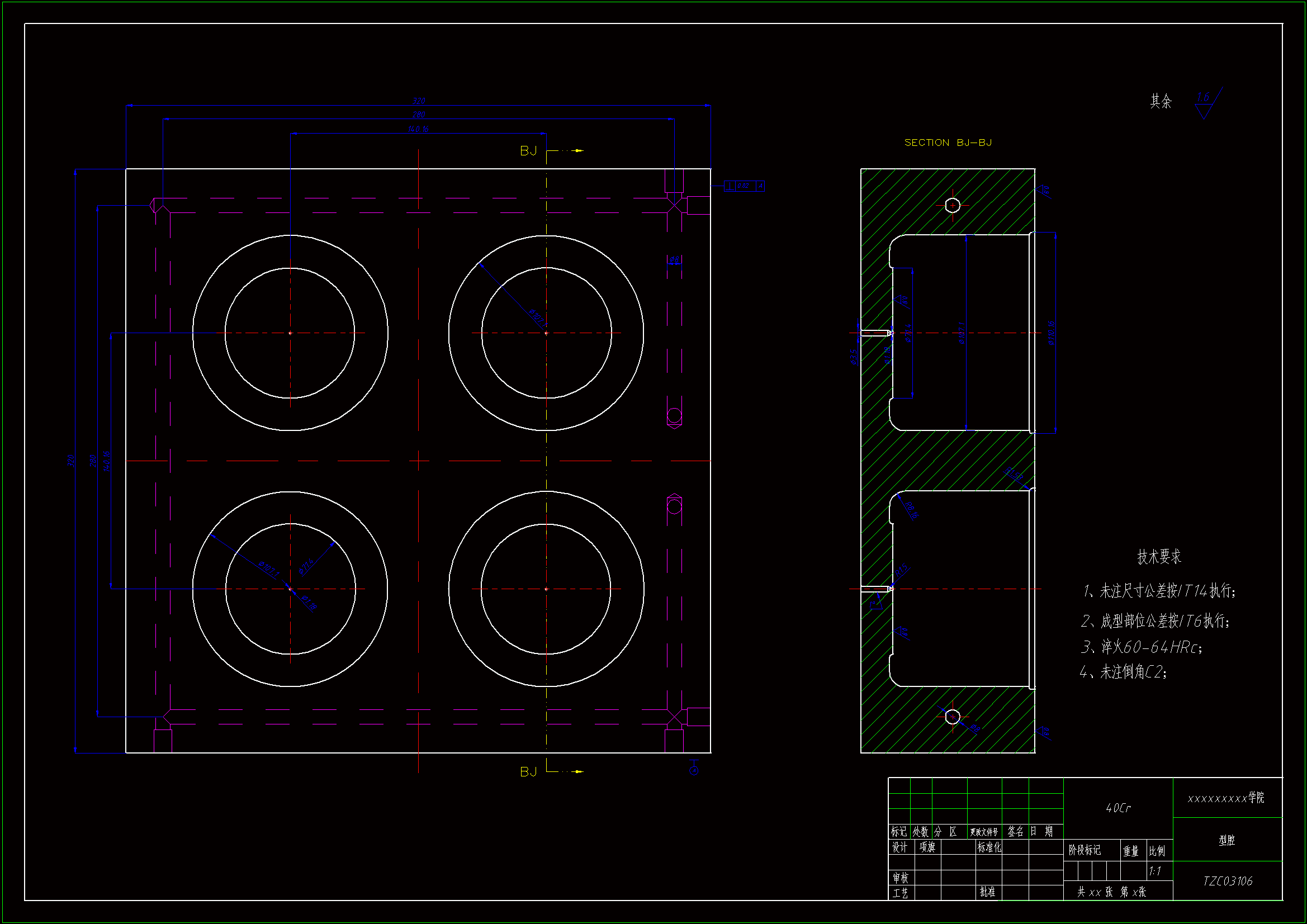Image resolution: width=1307 pixels, height=924 pixels.
Task: Click the TZC03106 drawing number cell
Action: coord(1227,882)
